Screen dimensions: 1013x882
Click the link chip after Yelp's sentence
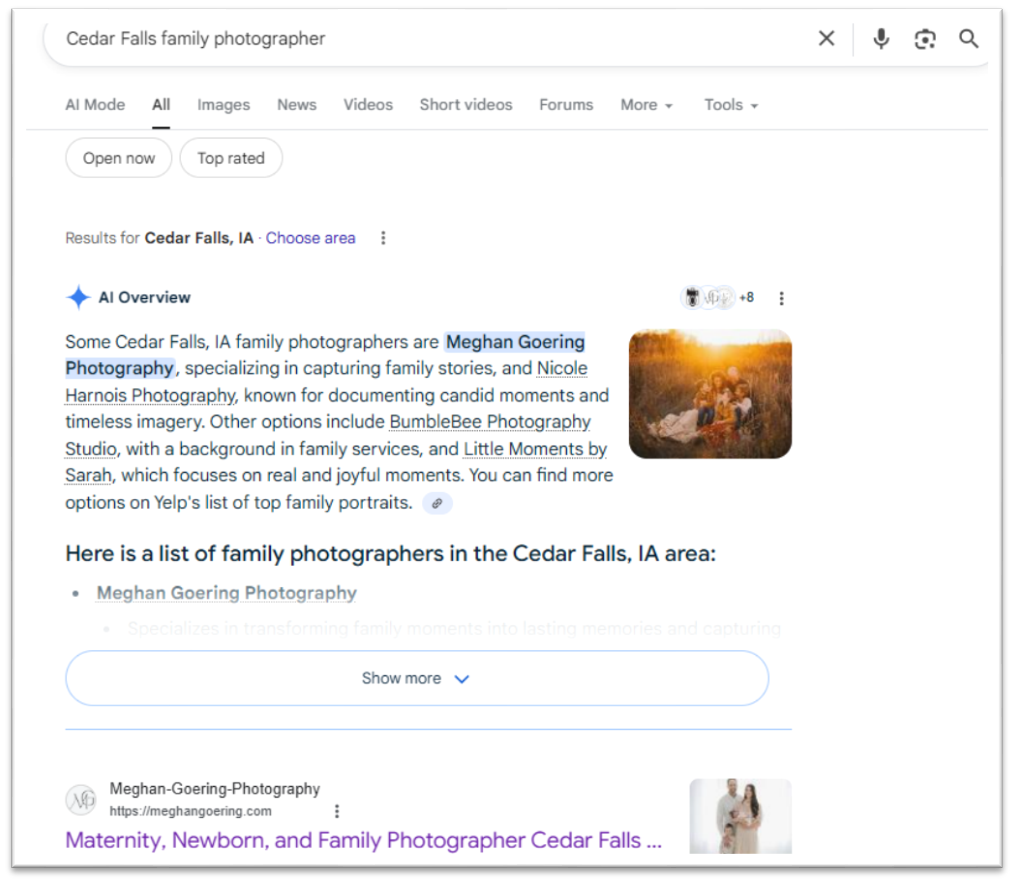pos(437,503)
